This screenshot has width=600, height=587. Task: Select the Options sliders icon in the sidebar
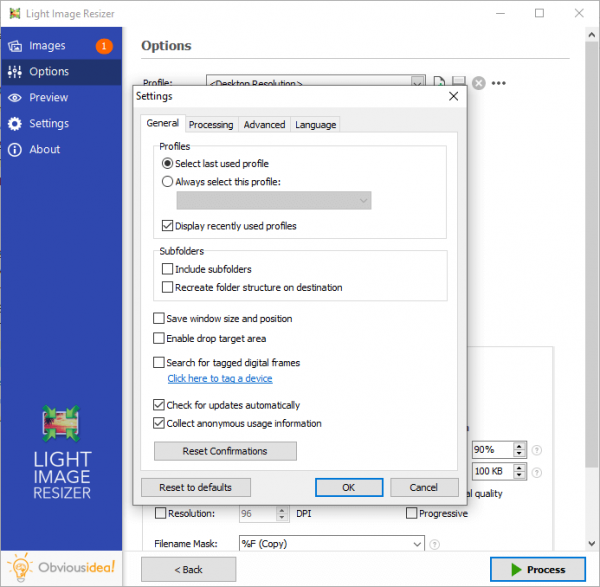tap(15, 72)
